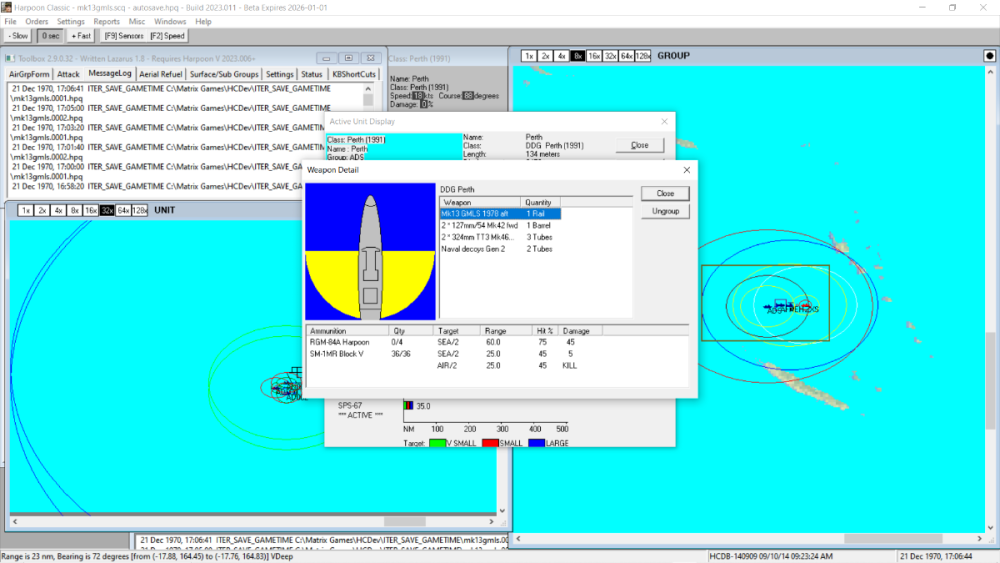The height and width of the screenshot is (563, 1000).
Task: Set Group map zoom to 1x
Action: coord(529,56)
